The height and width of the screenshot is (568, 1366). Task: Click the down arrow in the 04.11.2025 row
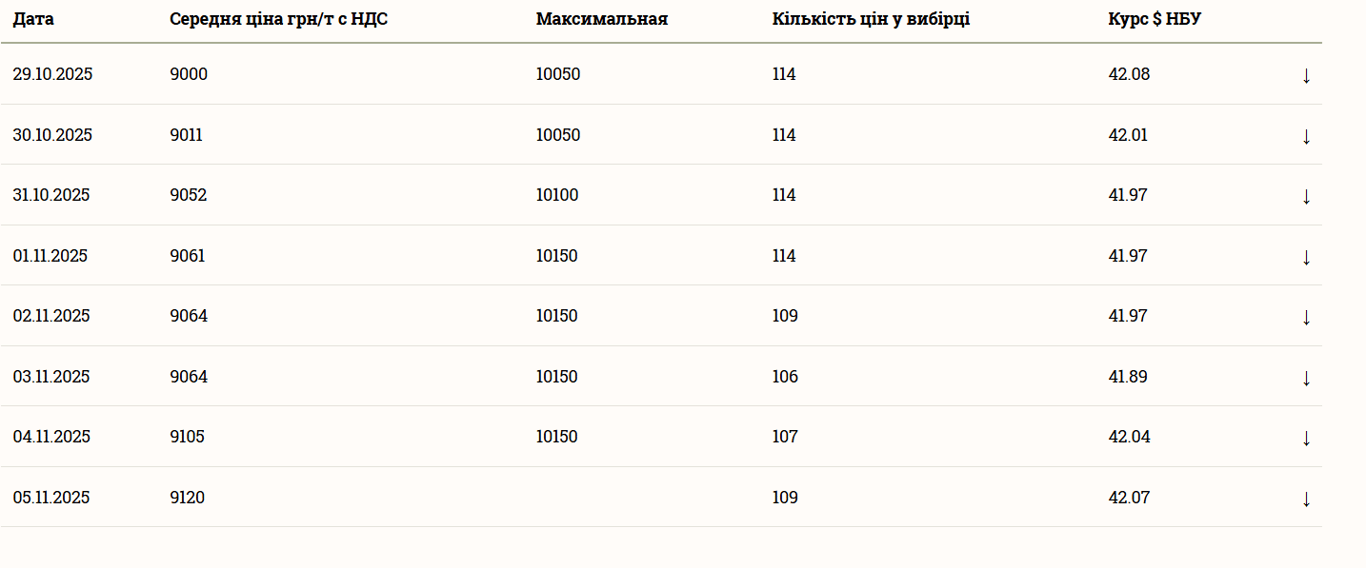1306,438
